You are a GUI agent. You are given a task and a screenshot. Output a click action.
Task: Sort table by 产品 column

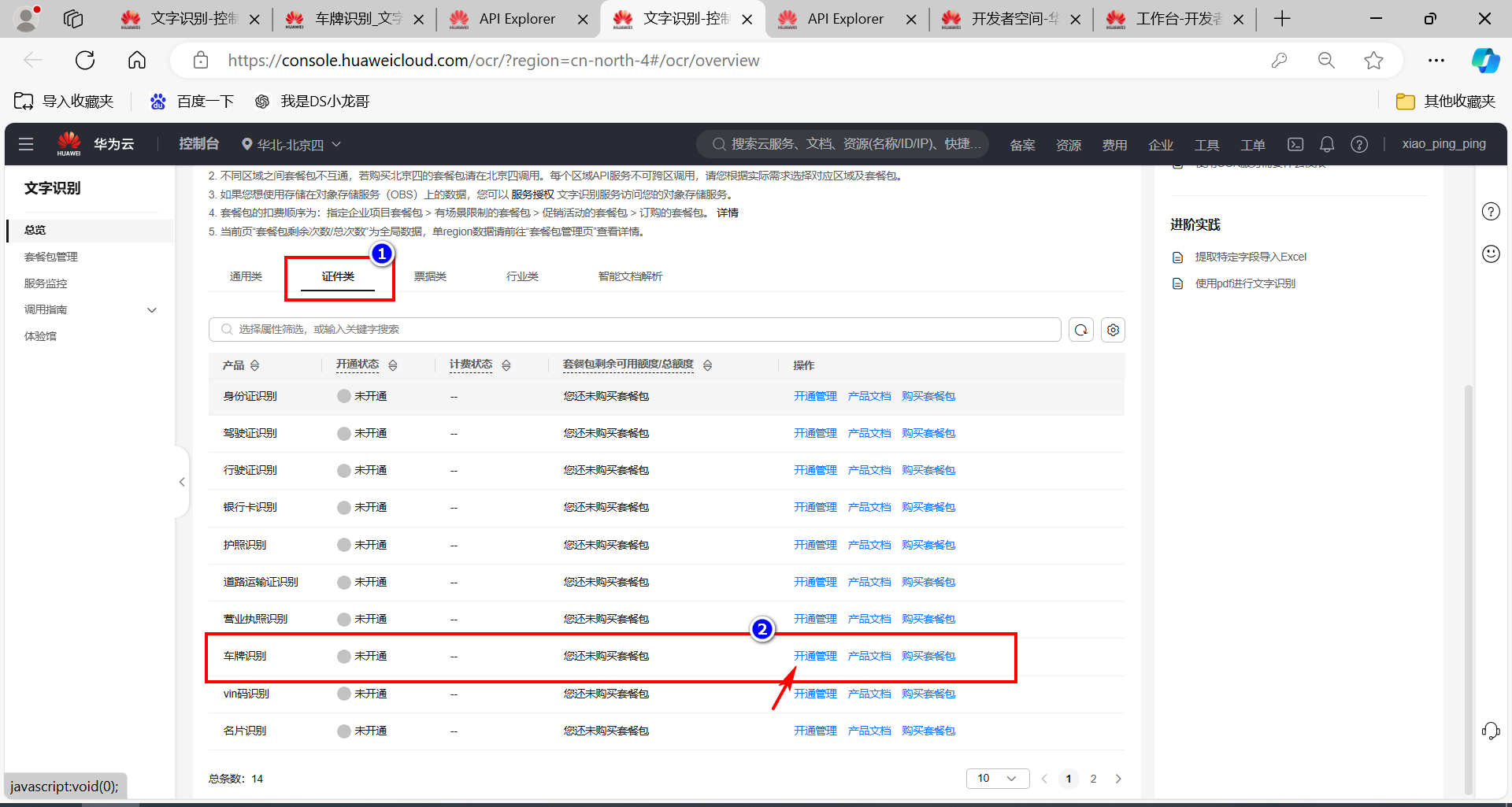[254, 365]
